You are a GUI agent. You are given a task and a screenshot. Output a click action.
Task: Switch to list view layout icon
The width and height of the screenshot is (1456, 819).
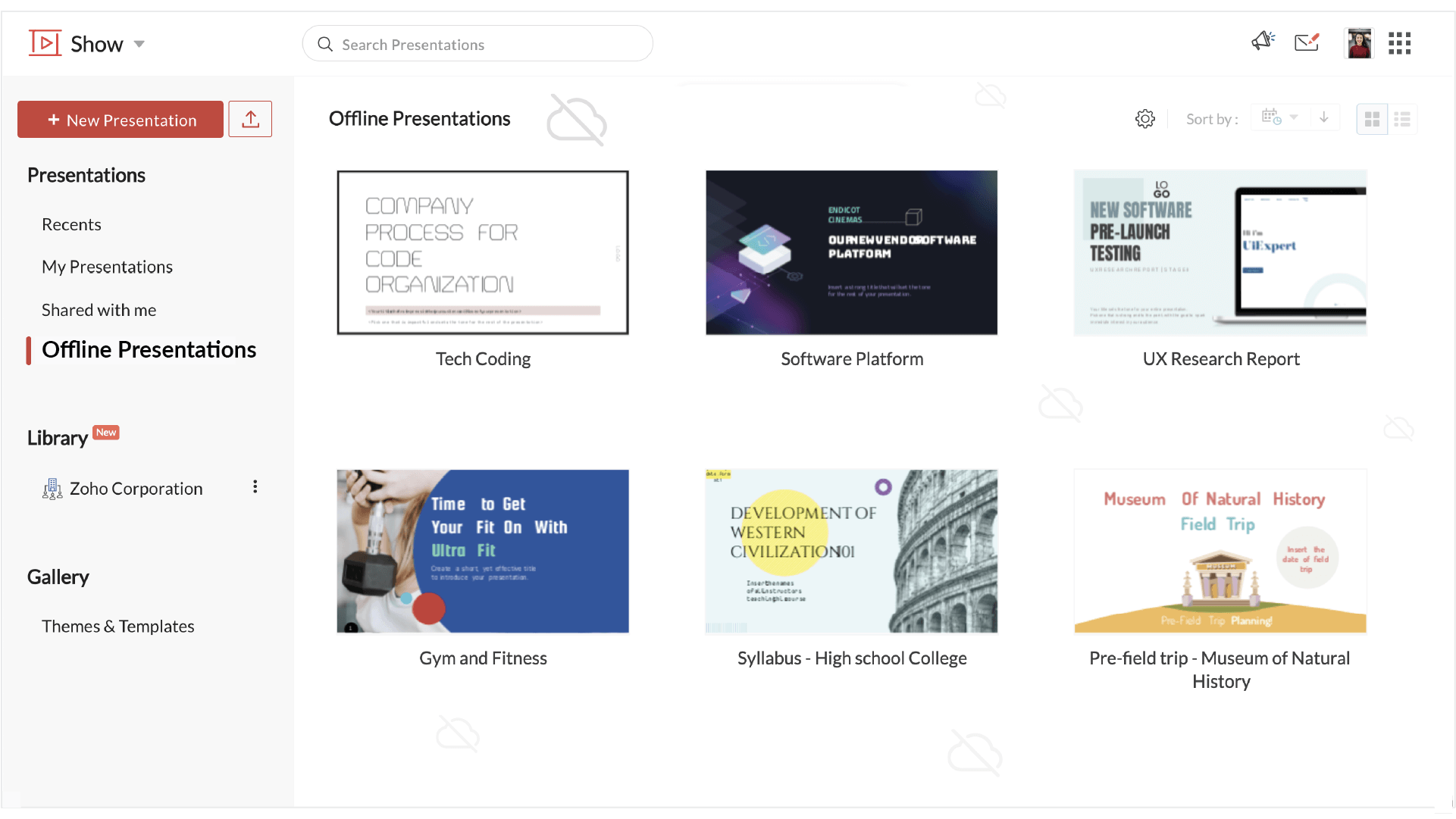coord(1402,119)
